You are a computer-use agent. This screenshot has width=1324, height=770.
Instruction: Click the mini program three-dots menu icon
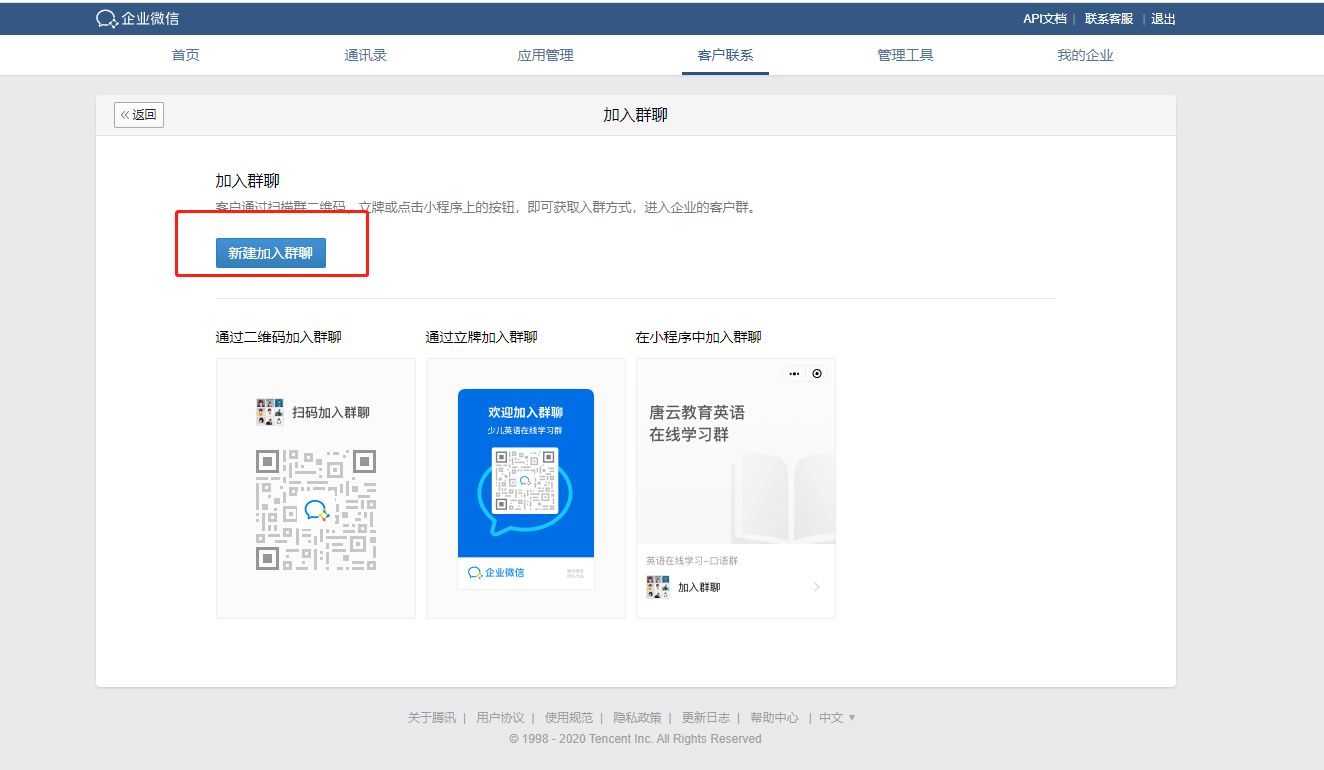[794, 374]
